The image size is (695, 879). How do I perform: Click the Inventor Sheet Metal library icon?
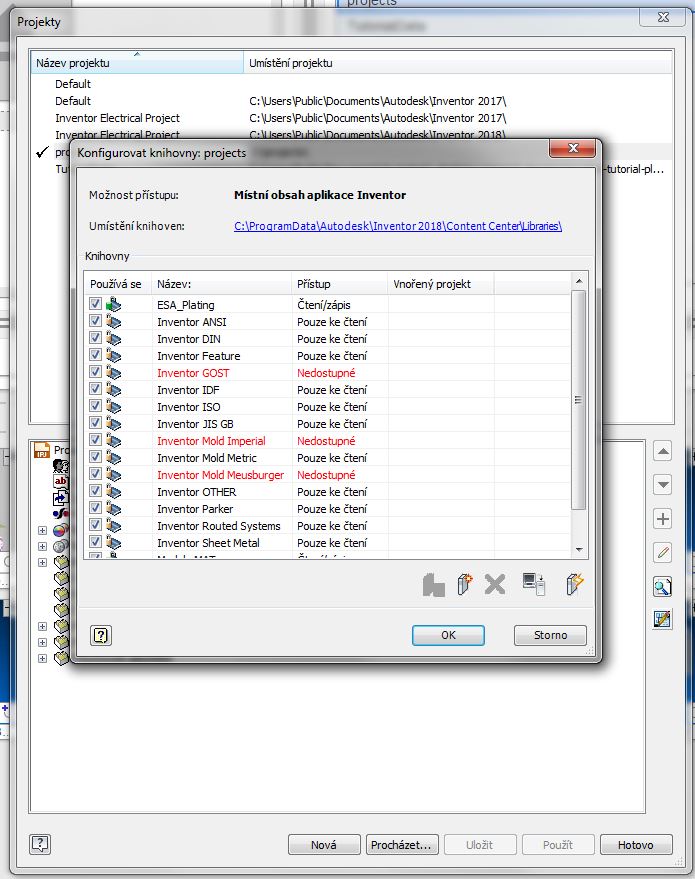(x=113, y=543)
